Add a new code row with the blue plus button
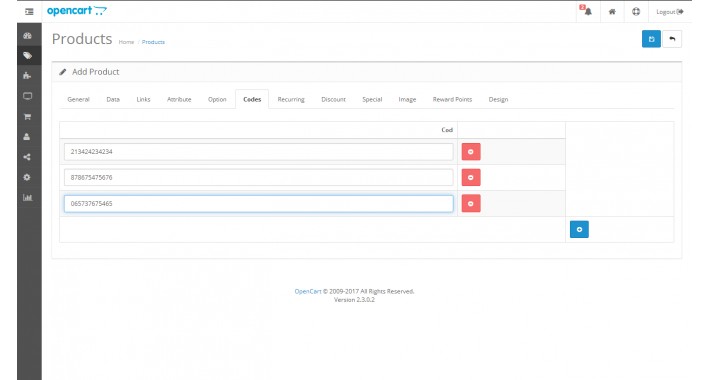710x380 pixels. coord(579,230)
